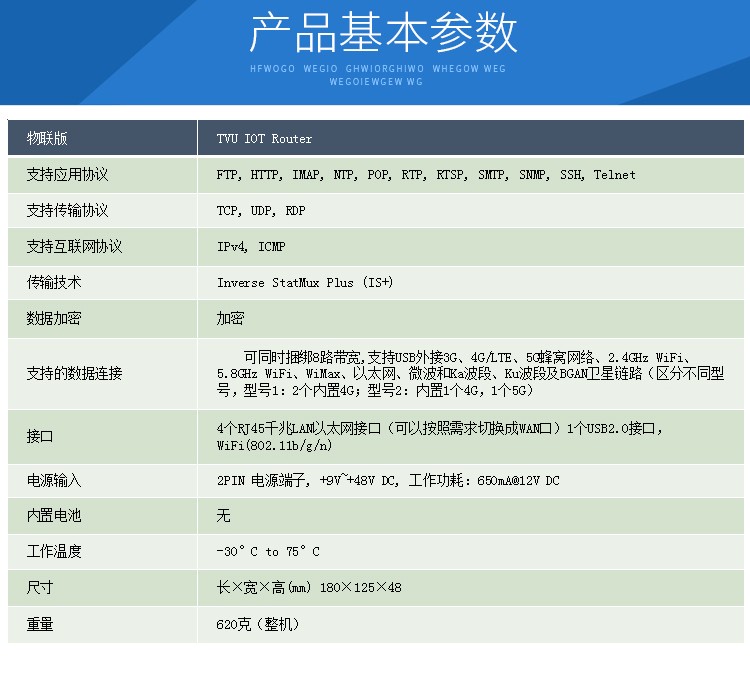Click the TCP, UDP, RDP value
This screenshot has width=750, height=680.
(x=260, y=211)
